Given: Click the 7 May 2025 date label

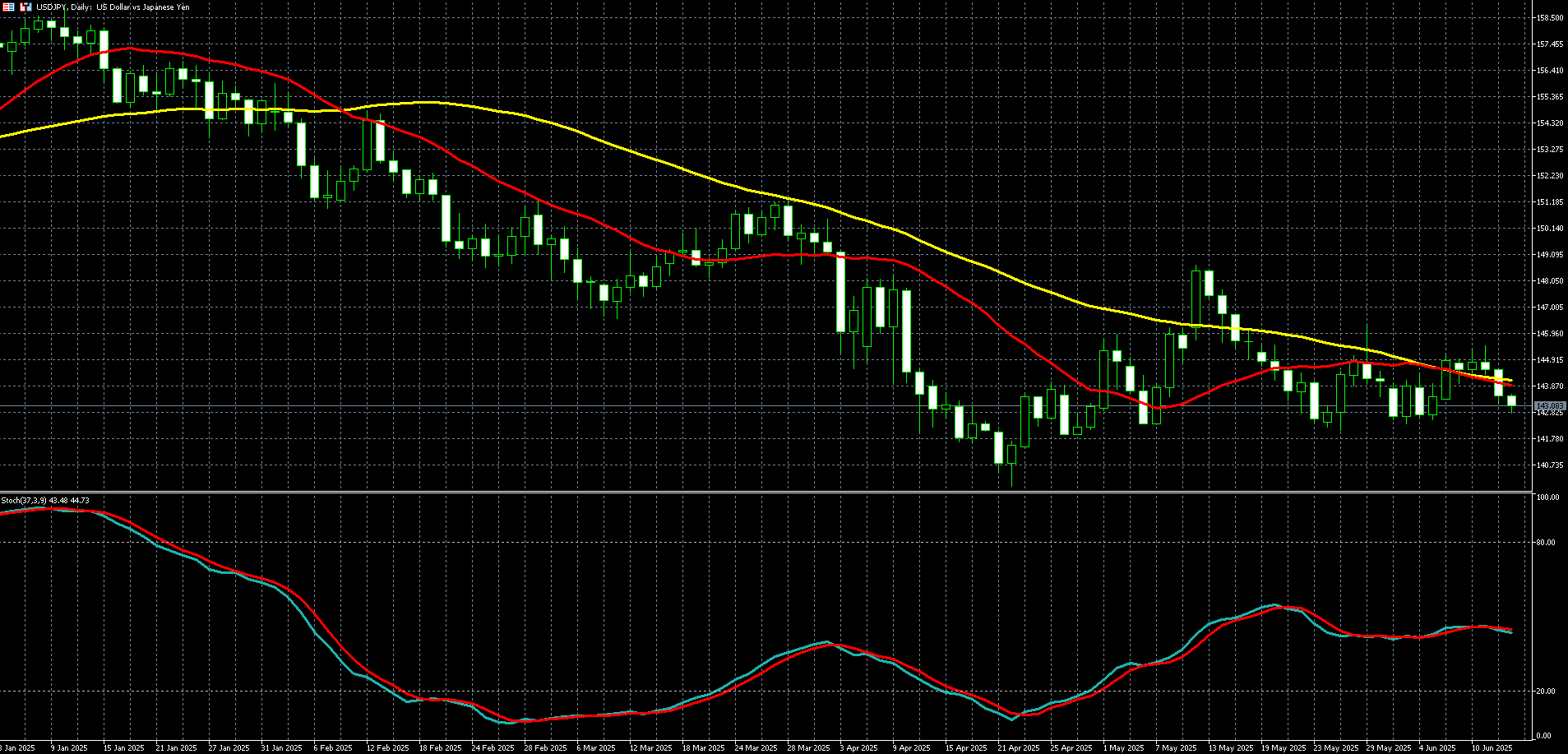Looking at the screenshot, I should click(1176, 748).
